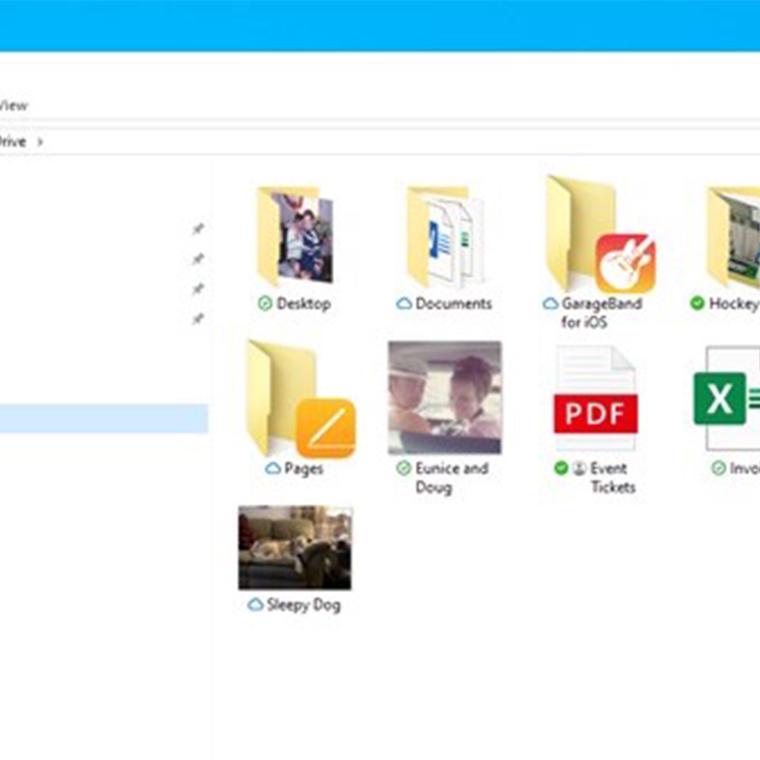Select the Eunice and Doug photo thumbnail

(x=444, y=398)
